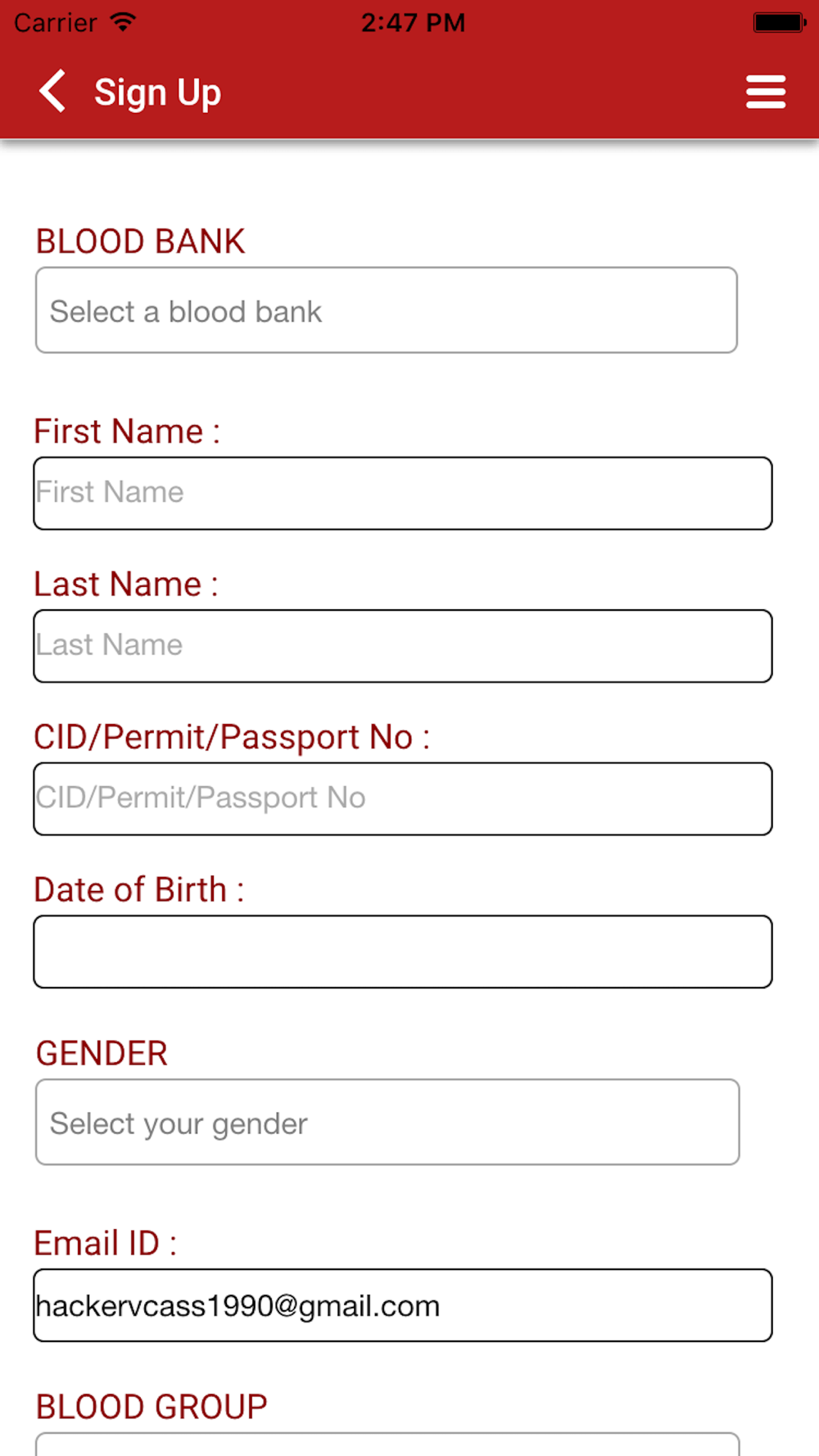Focus the First Name input field
Viewport: 819px width, 1456px height.
tap(403, 493)
